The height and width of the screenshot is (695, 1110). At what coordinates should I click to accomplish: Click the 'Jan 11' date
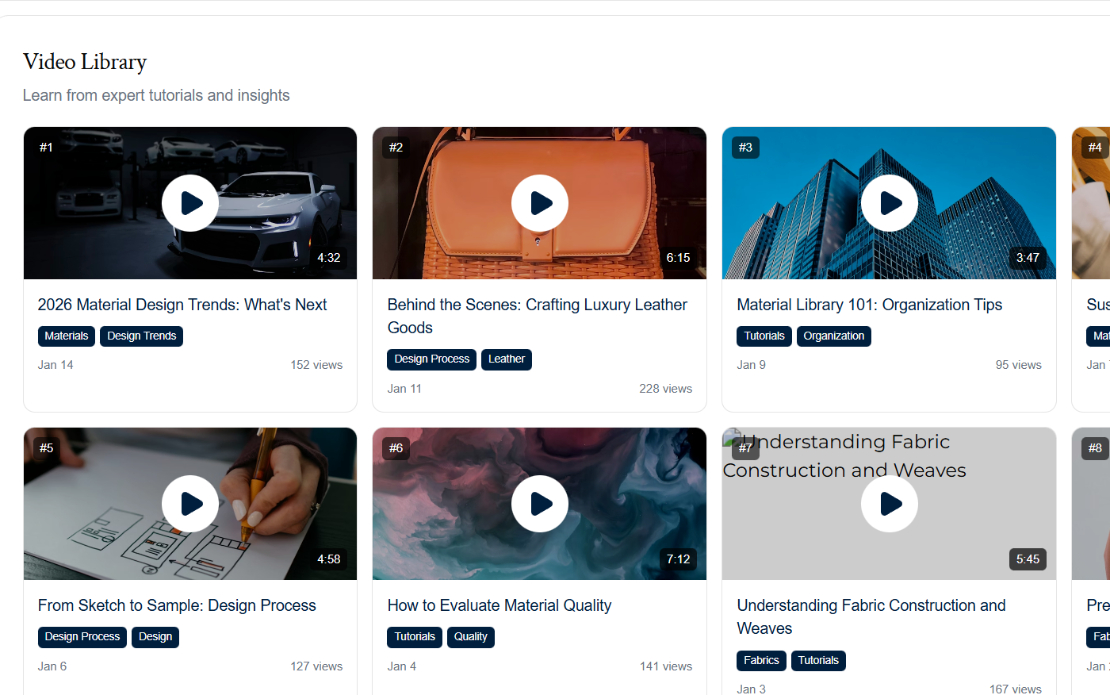[x=404, y=389]
